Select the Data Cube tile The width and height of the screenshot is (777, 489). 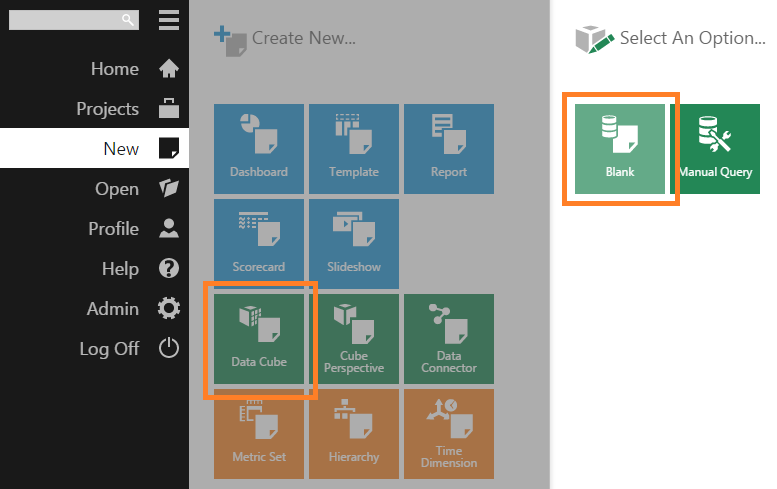click(x=259, y=338)
